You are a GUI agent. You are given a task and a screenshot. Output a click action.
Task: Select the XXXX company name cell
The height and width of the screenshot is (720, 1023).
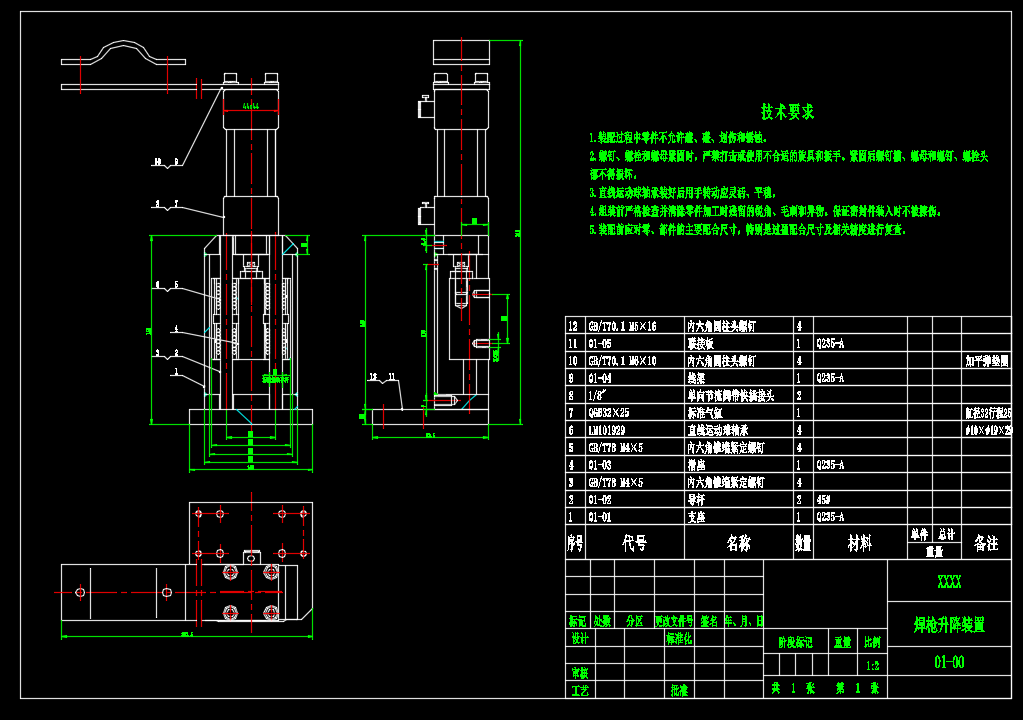(x=949, y=581)
